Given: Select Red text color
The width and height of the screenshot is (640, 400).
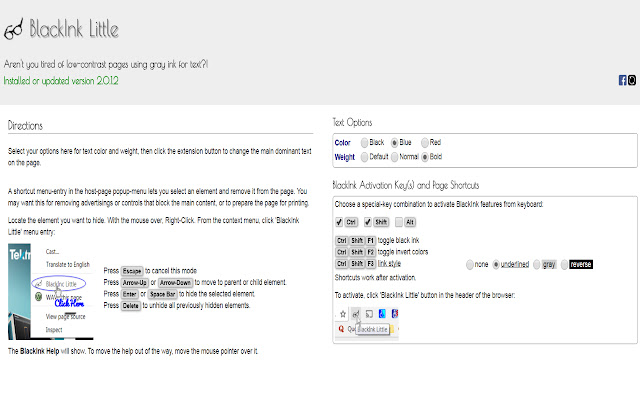Looking at the screenshot, I should click(x=424, y=142).
